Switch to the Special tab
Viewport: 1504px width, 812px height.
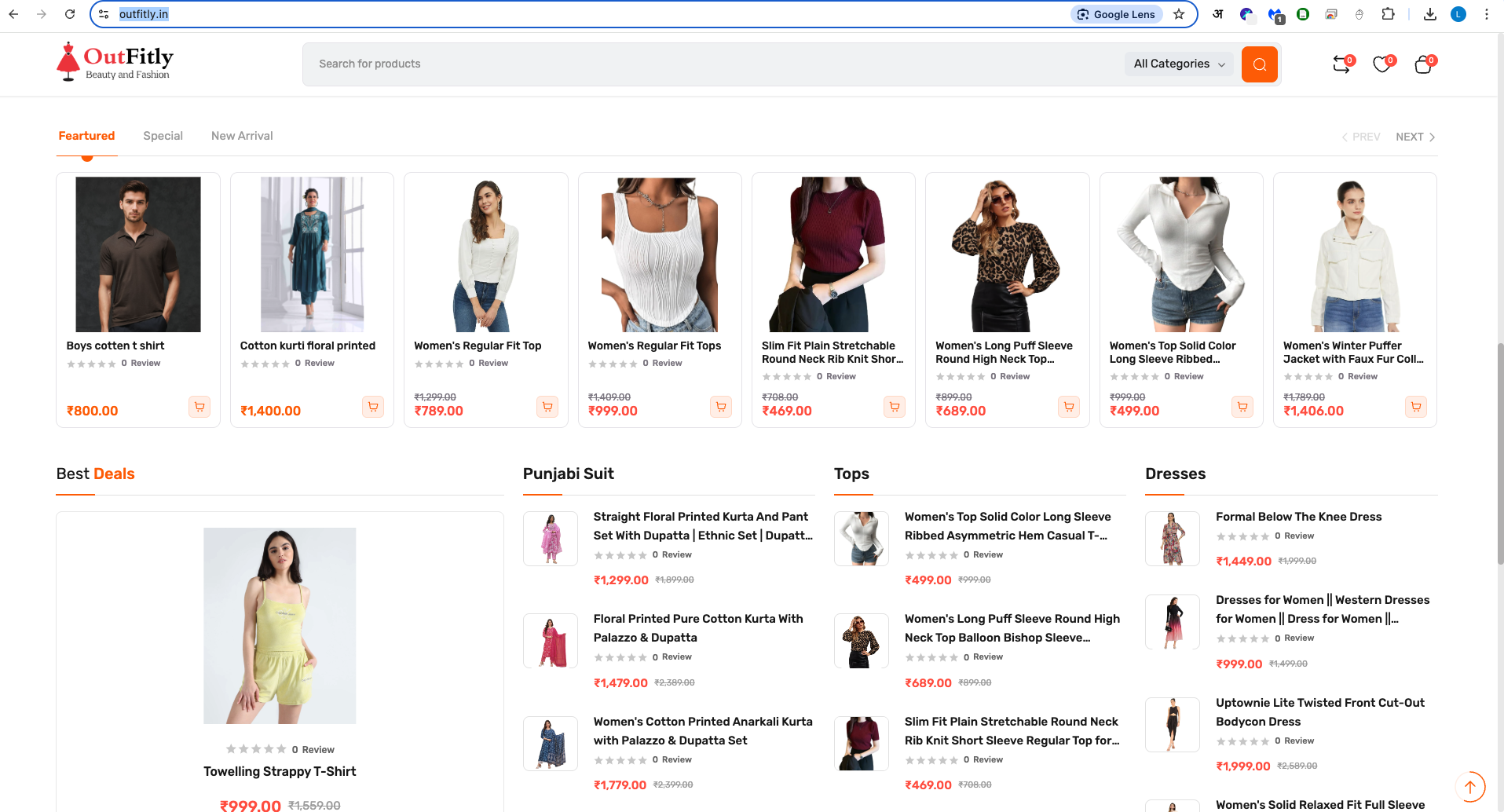tap(163, 136)
